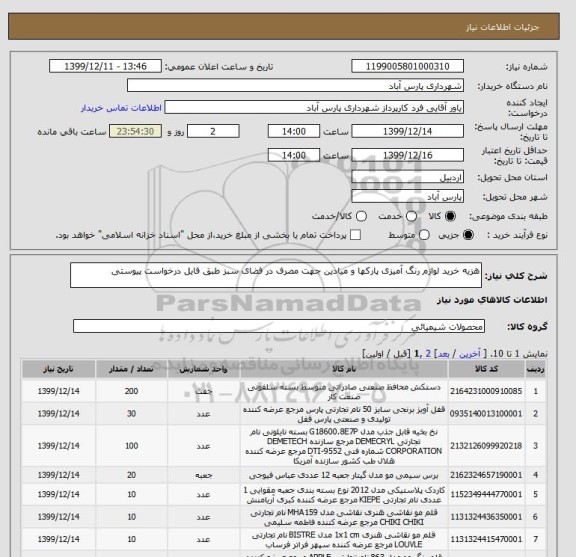This screenshot has height=557, width=576.
Task: Click the قفل آویز برنجی item name
Action: coord(344,414)
